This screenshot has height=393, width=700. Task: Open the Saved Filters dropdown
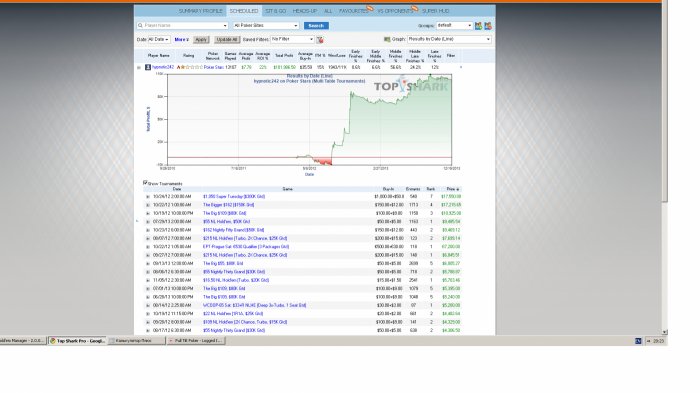pyautogui.click(x=292, y=39)
